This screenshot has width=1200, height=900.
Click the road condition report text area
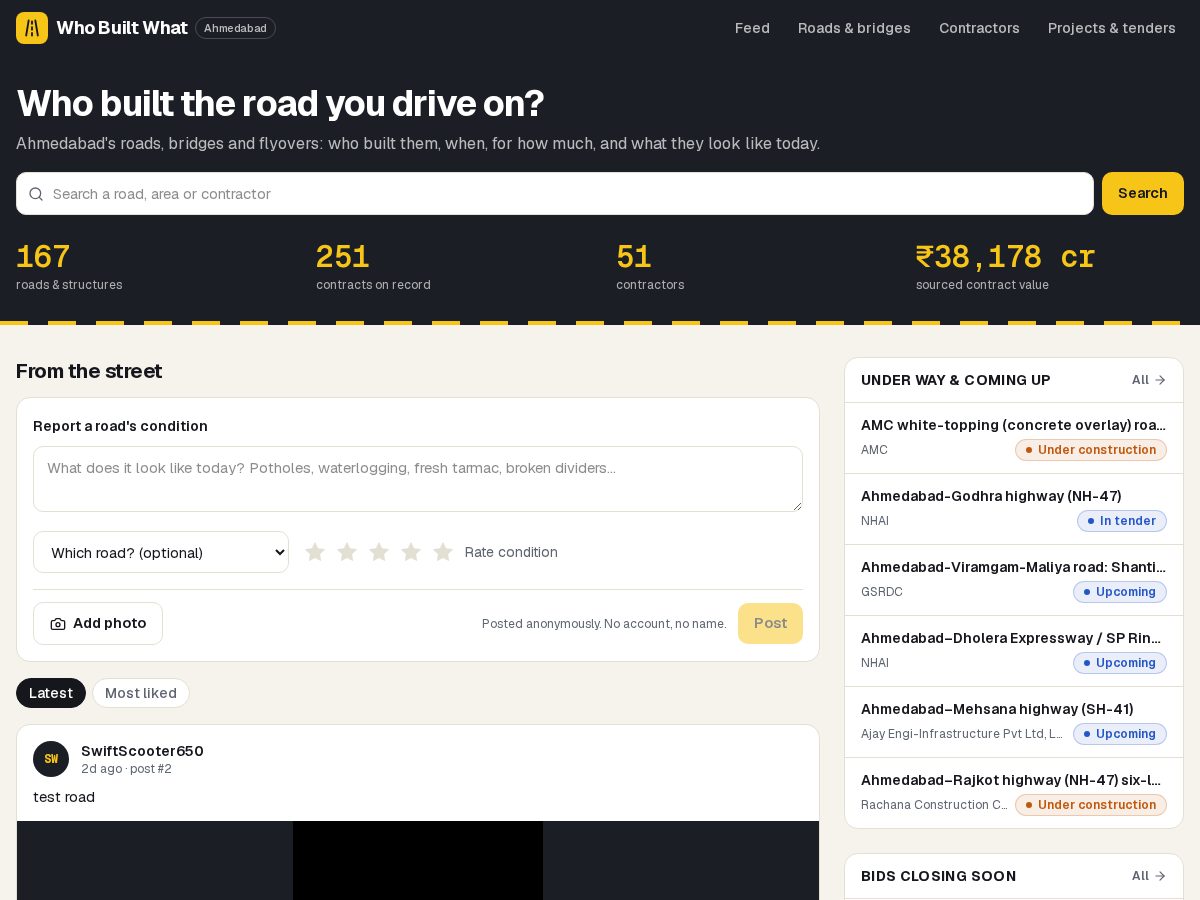[x=418, y=479]
